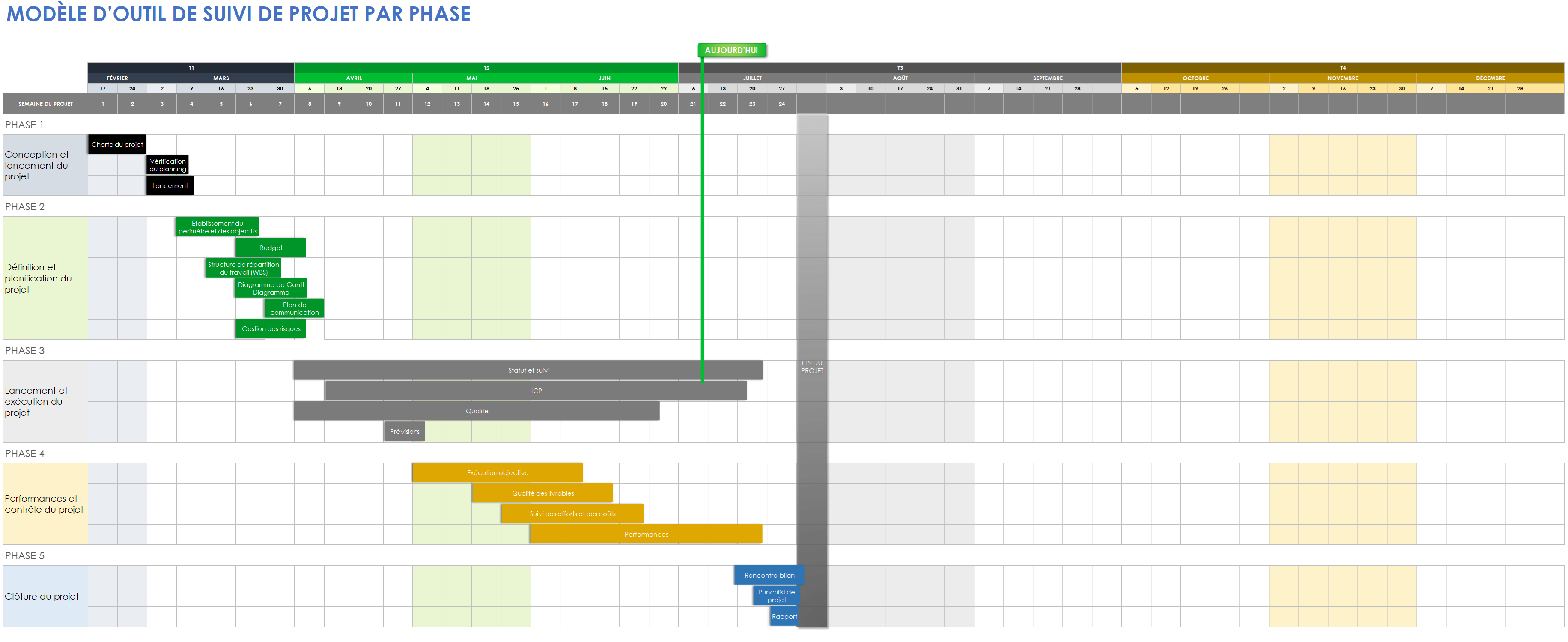Viewport: 1568px width, 642px height.
Task: Select the Charte du projet task bar
Action: pos(117,144)
